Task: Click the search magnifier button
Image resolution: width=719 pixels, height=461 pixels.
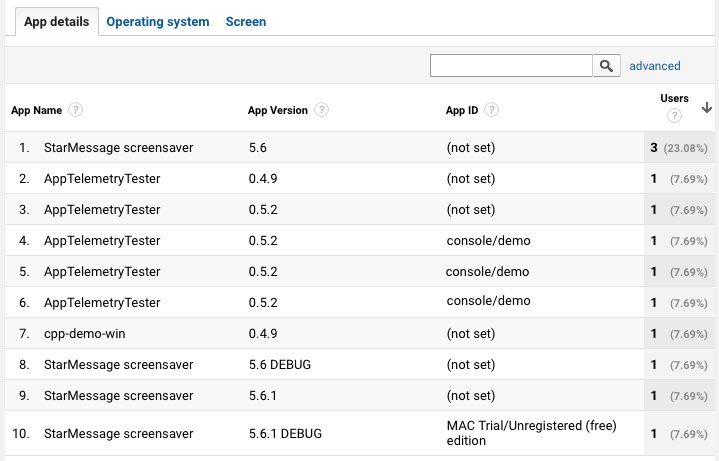Action: tap(607, 66)
